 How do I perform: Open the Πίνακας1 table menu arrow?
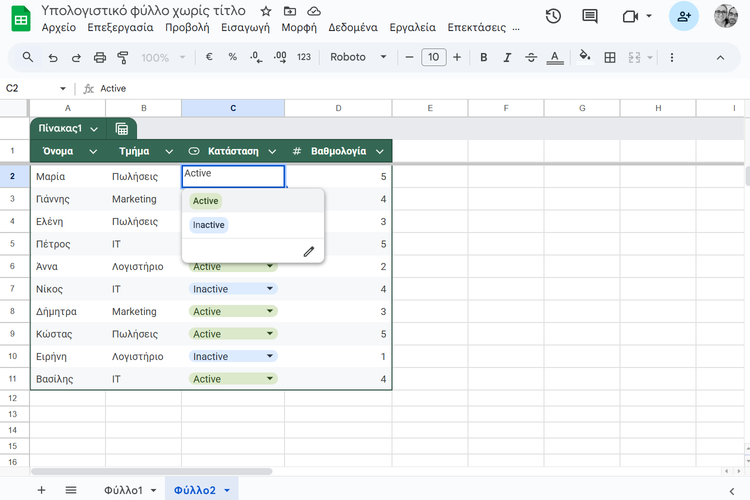[94, 129]
